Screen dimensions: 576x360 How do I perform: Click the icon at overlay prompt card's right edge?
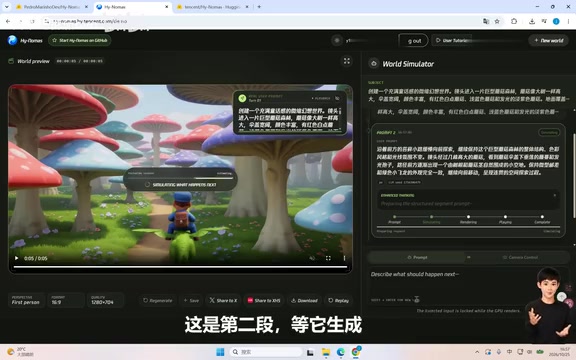(x=337, y=98)
